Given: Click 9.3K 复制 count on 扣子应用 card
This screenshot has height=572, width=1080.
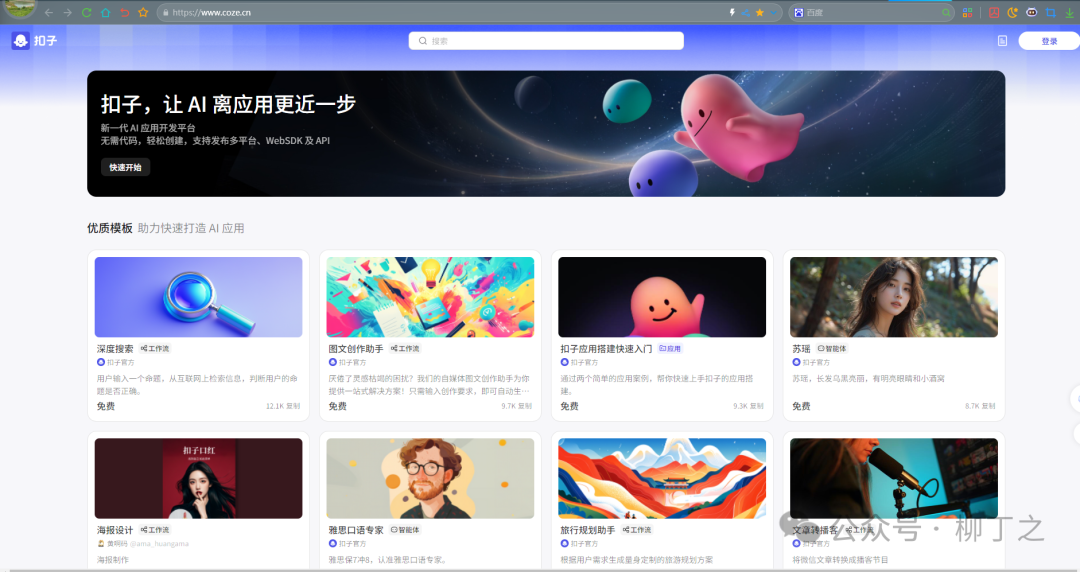Looking at the screenshot, I should pos(749,406).
